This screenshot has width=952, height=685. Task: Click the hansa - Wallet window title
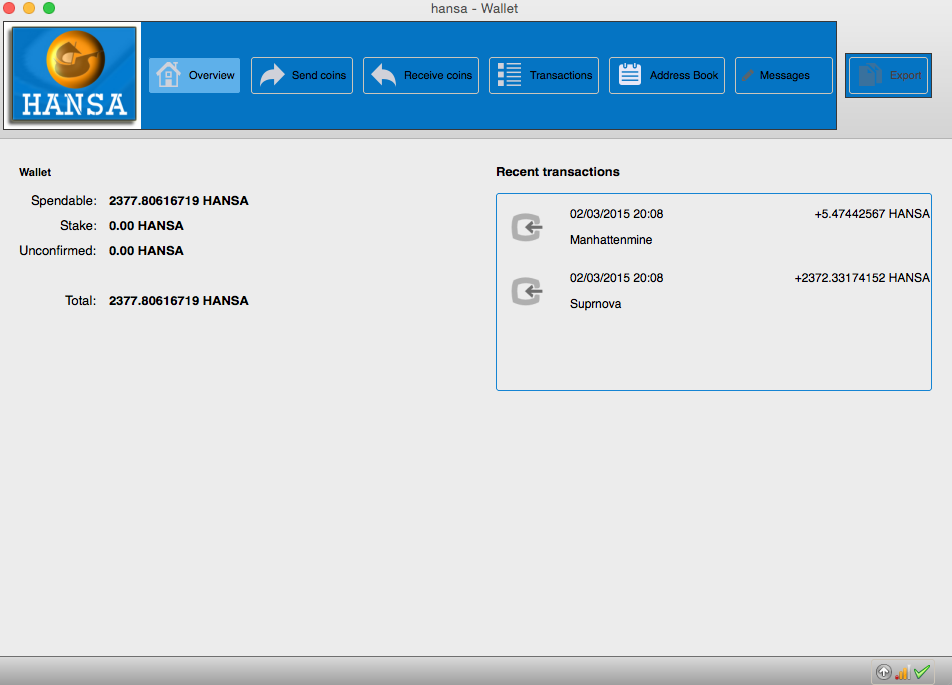coord(474,9)
